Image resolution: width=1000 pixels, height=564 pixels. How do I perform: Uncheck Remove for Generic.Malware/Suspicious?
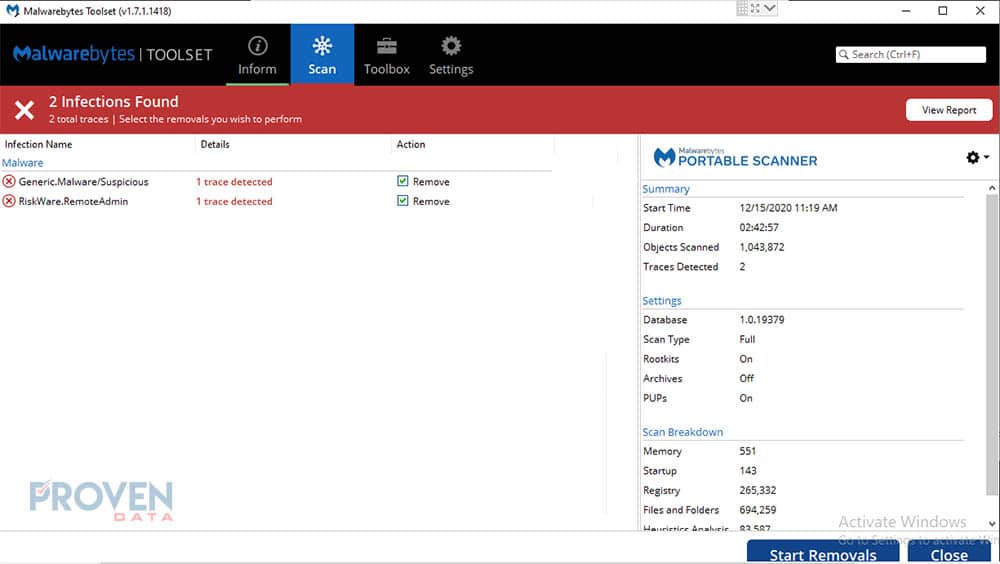coord(402,181)
